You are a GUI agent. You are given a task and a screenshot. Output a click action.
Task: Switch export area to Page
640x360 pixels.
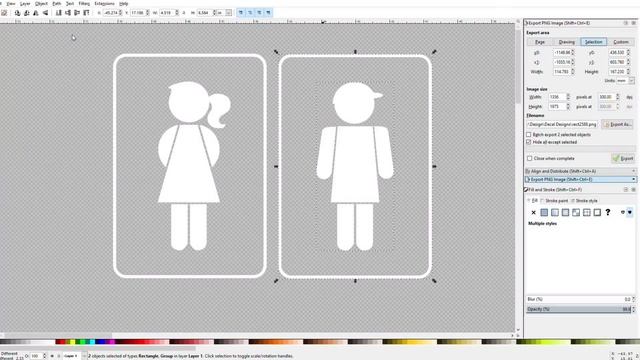tap(540, 42)
